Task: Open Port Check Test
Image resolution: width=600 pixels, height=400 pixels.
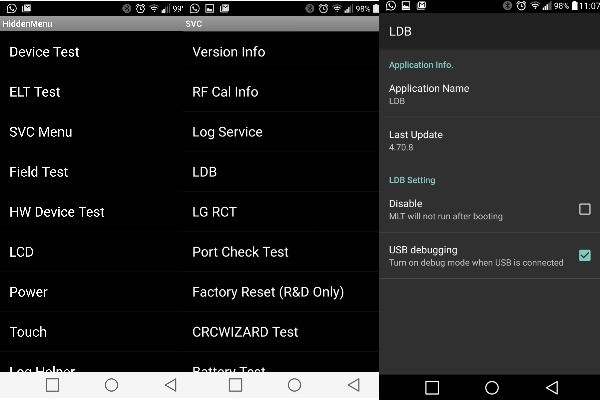Action: point(281,252)
